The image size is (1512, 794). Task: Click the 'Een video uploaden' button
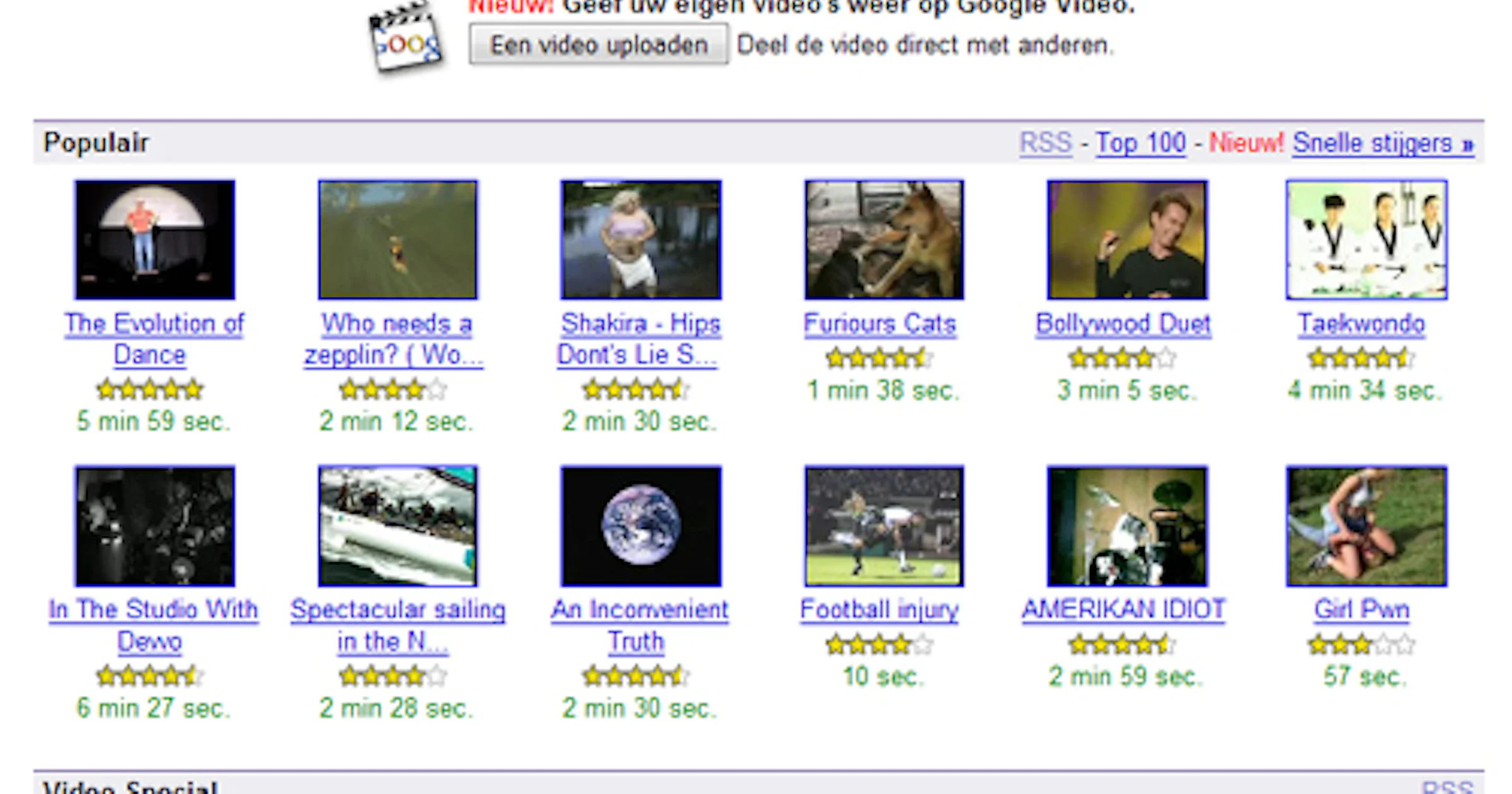598,44
